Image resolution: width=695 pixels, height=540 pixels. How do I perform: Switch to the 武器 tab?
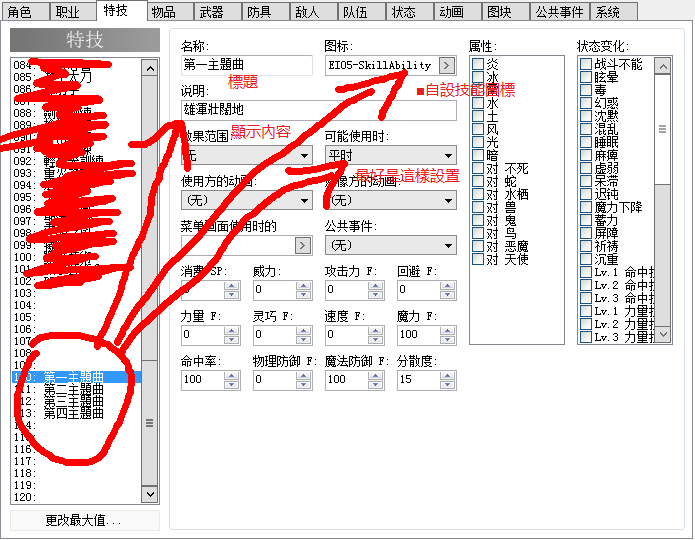(x=217, y=12)
